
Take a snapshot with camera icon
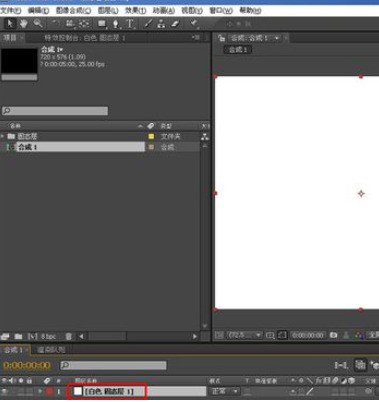pyautogui.click(x=333, y=335)
